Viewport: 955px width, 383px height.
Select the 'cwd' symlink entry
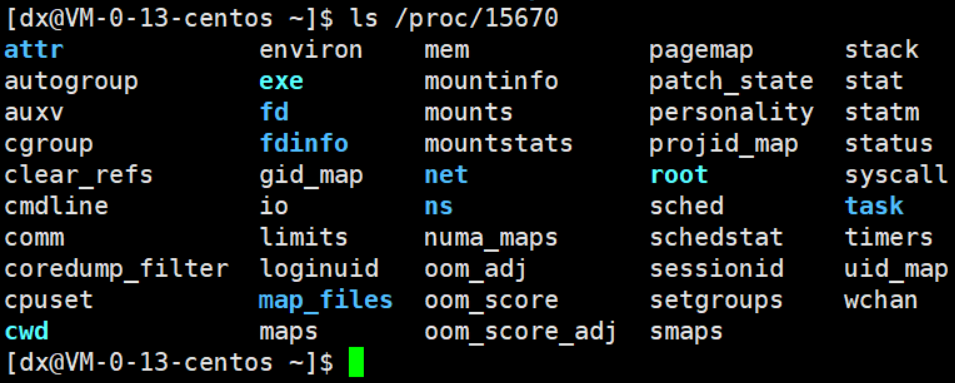pos(26,332)
